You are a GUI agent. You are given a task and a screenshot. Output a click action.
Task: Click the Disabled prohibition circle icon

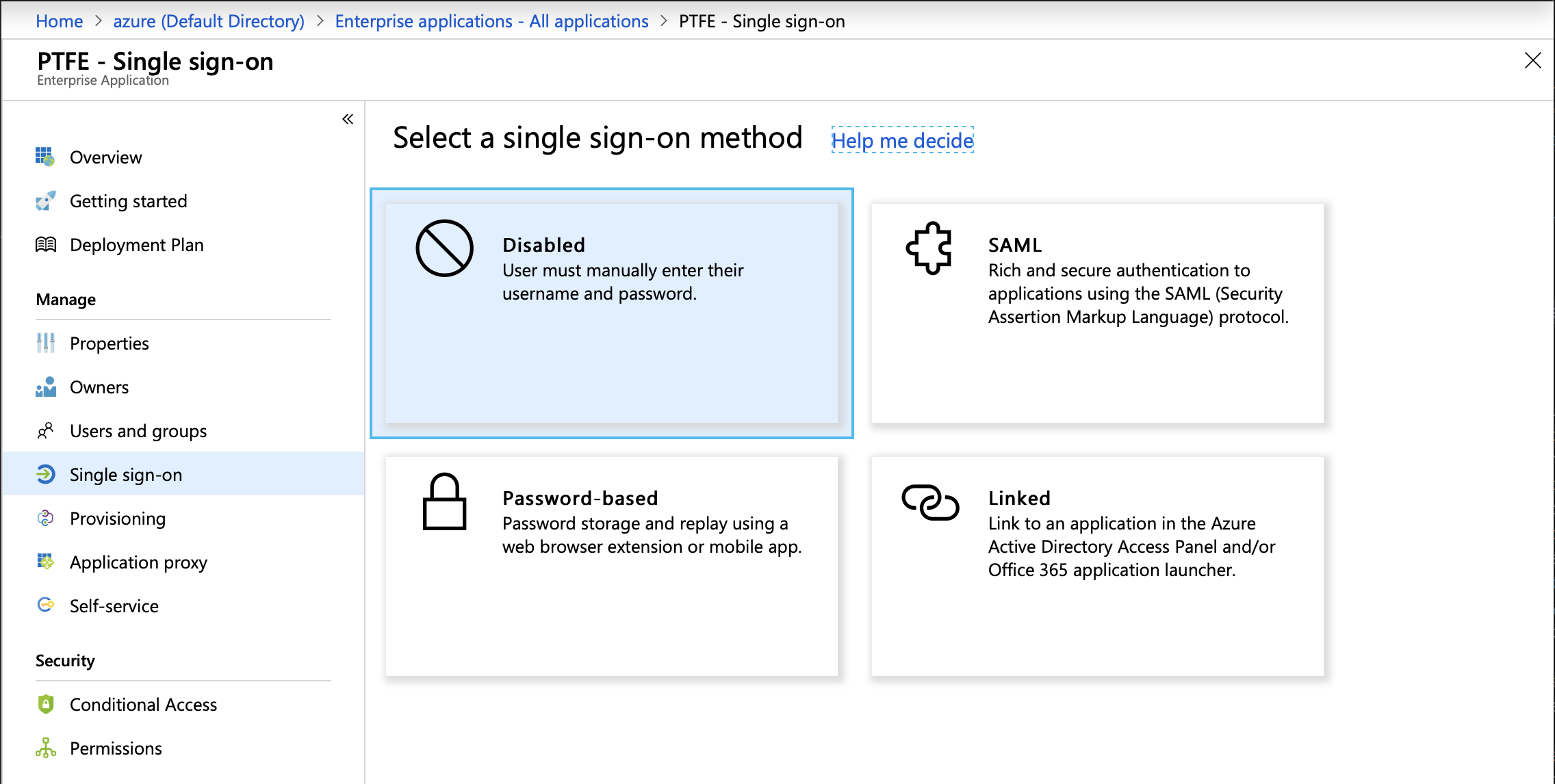pos(444,248)
